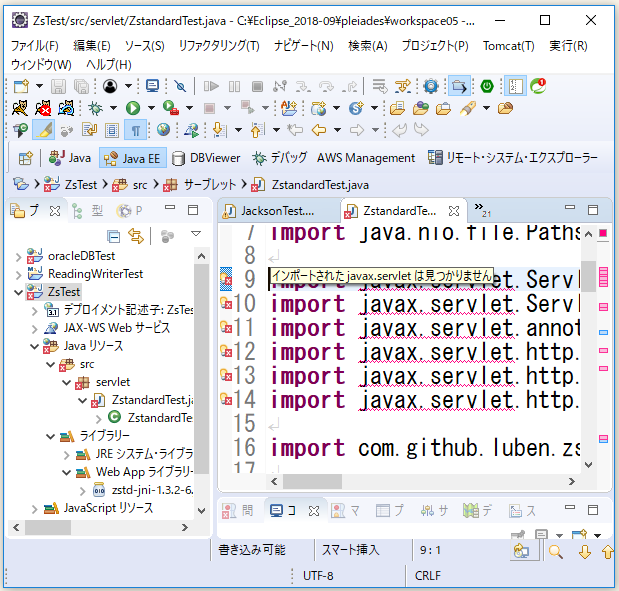This screenshot has height=591, width=619.
Task: Go to Next Annotation arrow icon
Action: click(x=218, y=129)
